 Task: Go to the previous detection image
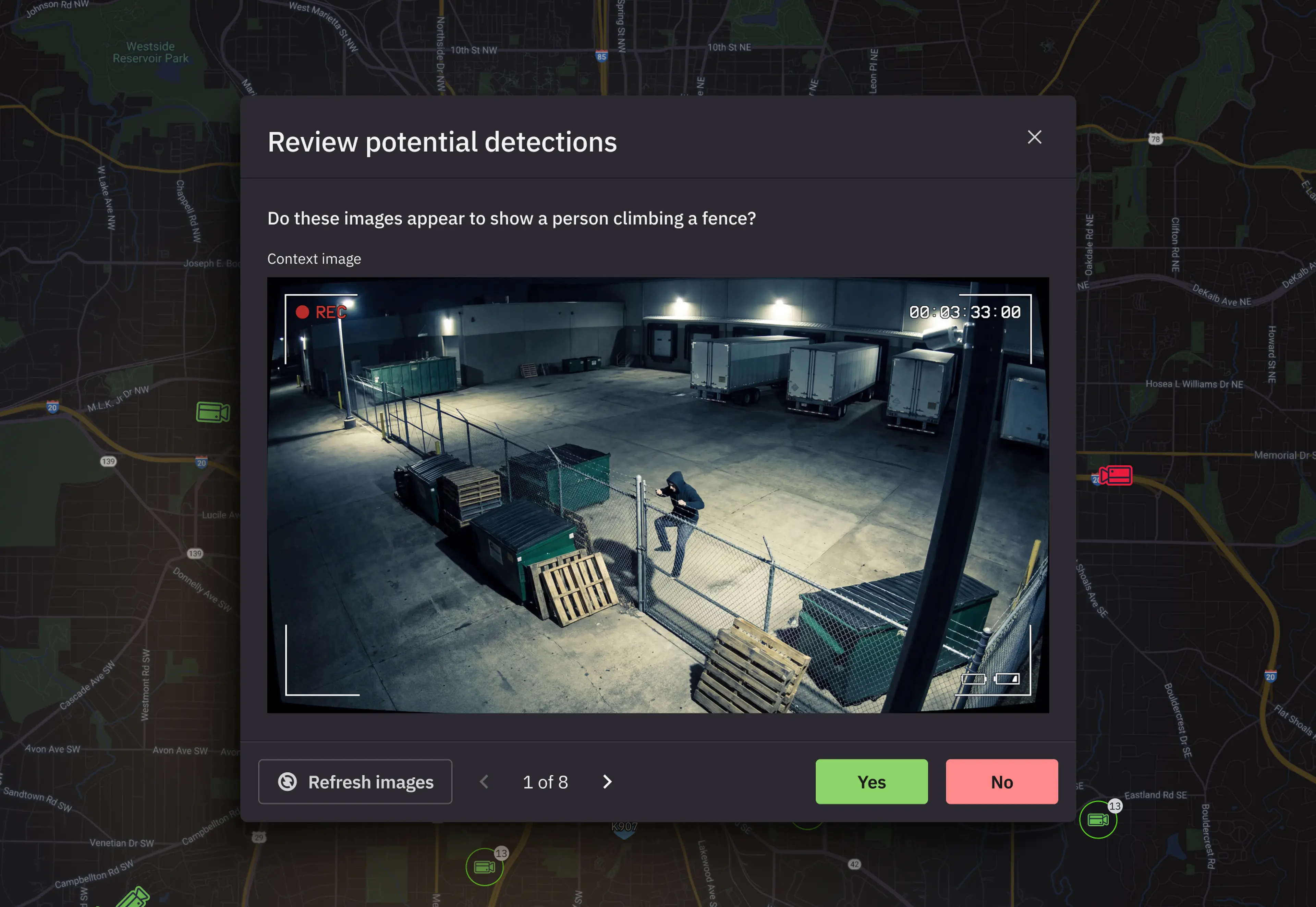[x=484, y=782]
